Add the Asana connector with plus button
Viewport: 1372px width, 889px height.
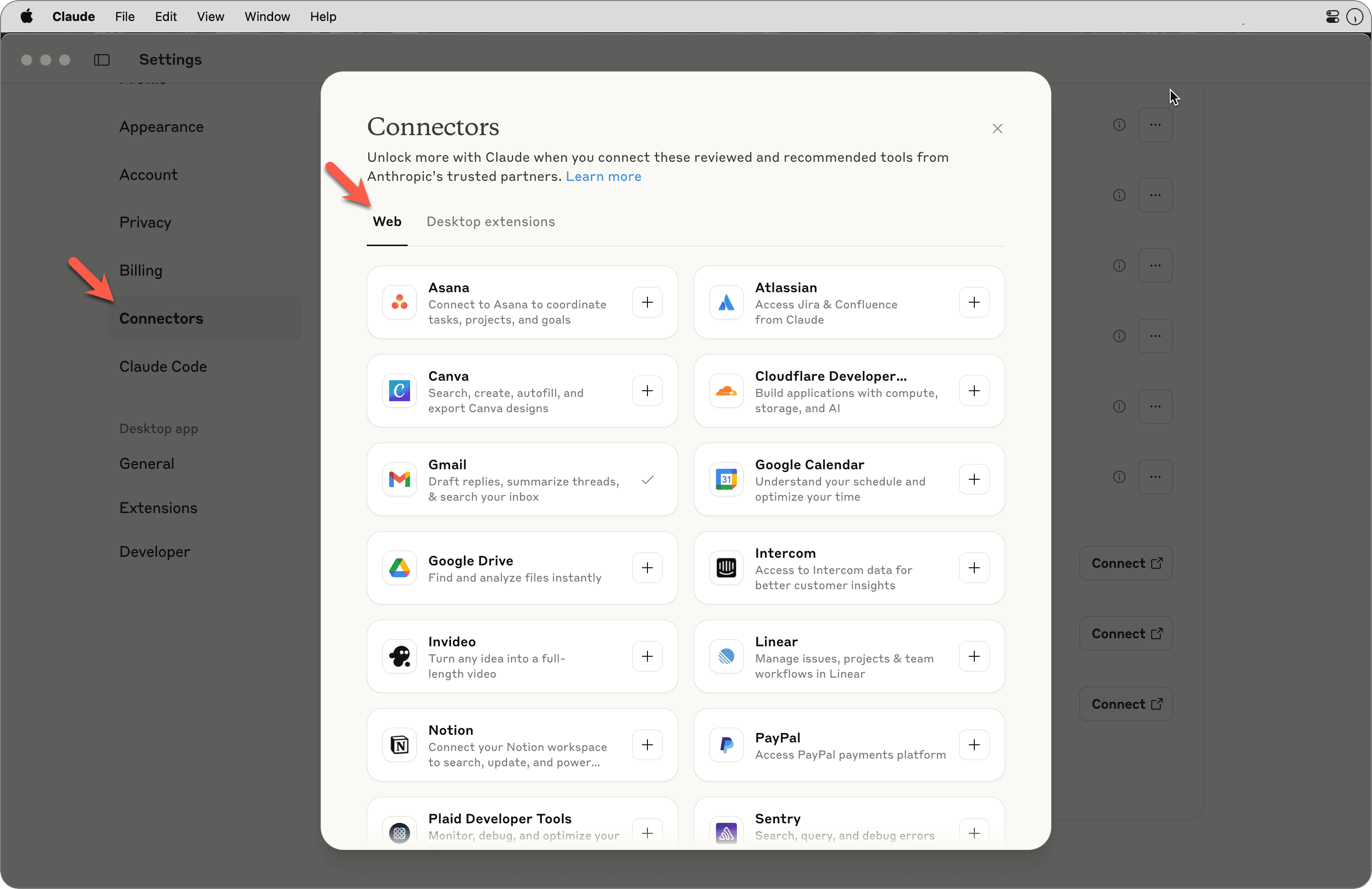tap(647, 302)
